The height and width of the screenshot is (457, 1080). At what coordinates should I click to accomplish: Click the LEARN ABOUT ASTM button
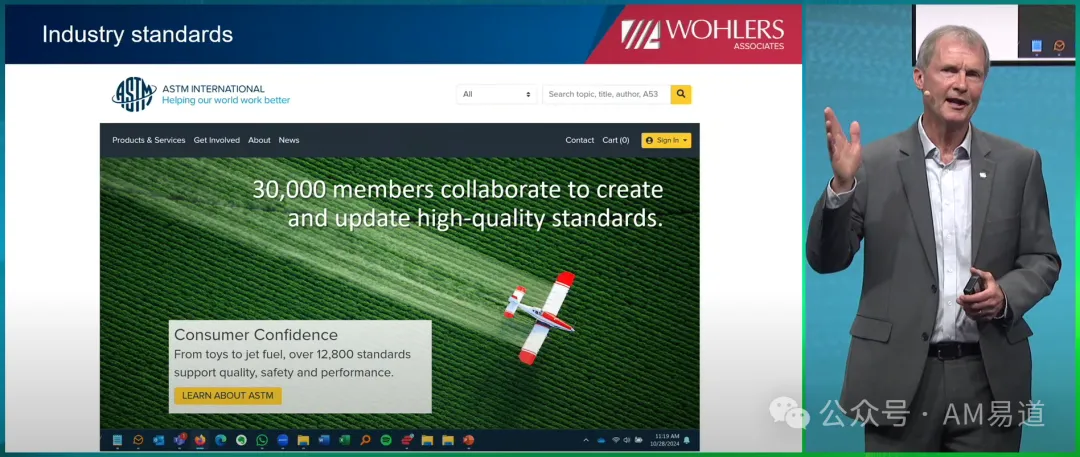228,396
